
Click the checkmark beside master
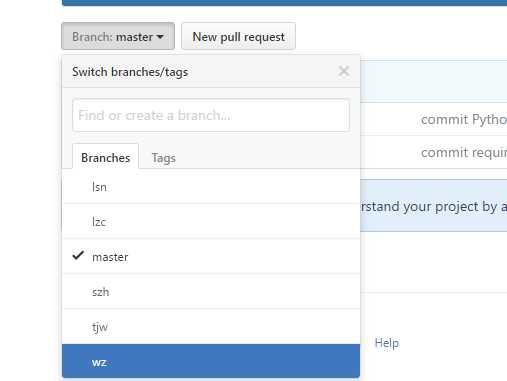(x=78, y=255)
